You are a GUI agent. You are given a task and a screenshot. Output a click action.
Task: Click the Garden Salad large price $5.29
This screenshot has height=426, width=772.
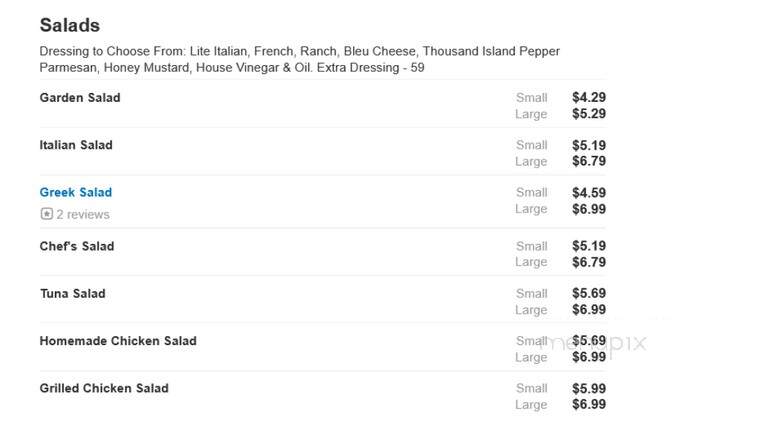pyautogui.click(x=589, y=114)
